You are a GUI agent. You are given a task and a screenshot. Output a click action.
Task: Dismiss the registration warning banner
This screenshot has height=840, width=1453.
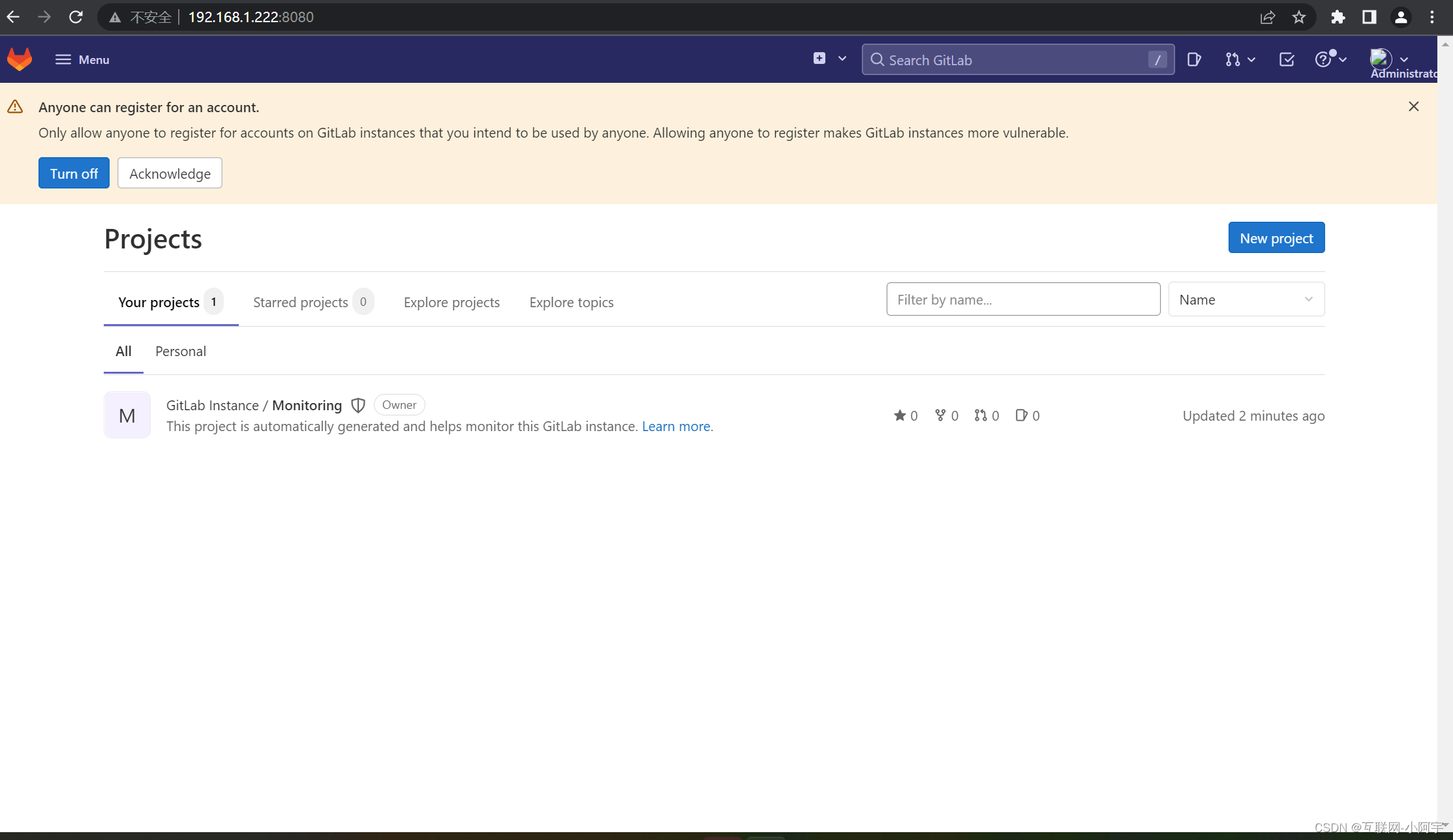(1414, 106)
